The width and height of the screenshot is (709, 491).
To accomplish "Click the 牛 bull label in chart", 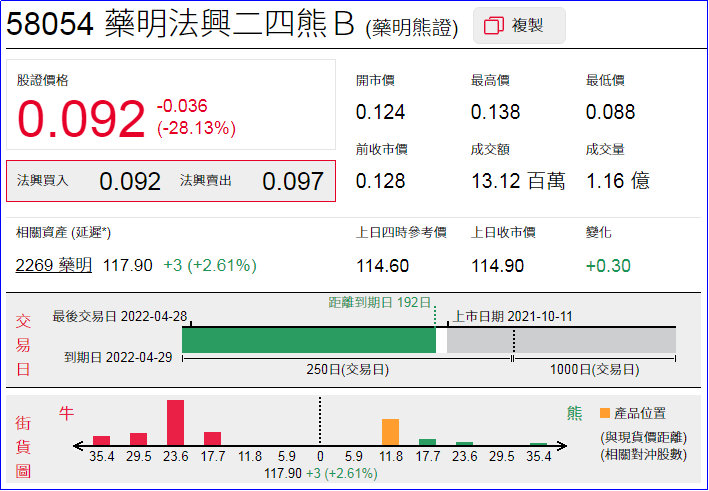I will [66, 413].
